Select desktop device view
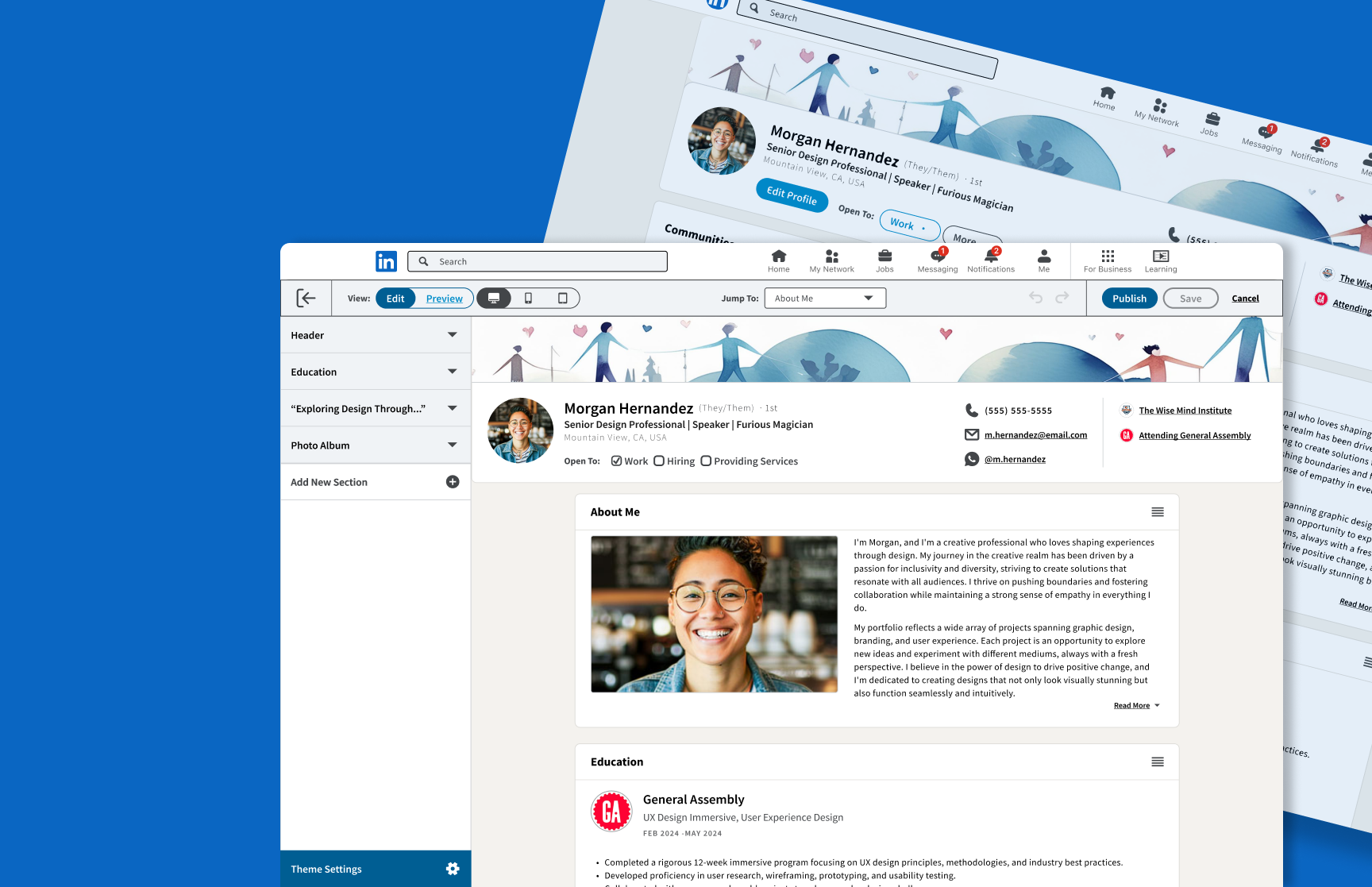 pos(494,298)
